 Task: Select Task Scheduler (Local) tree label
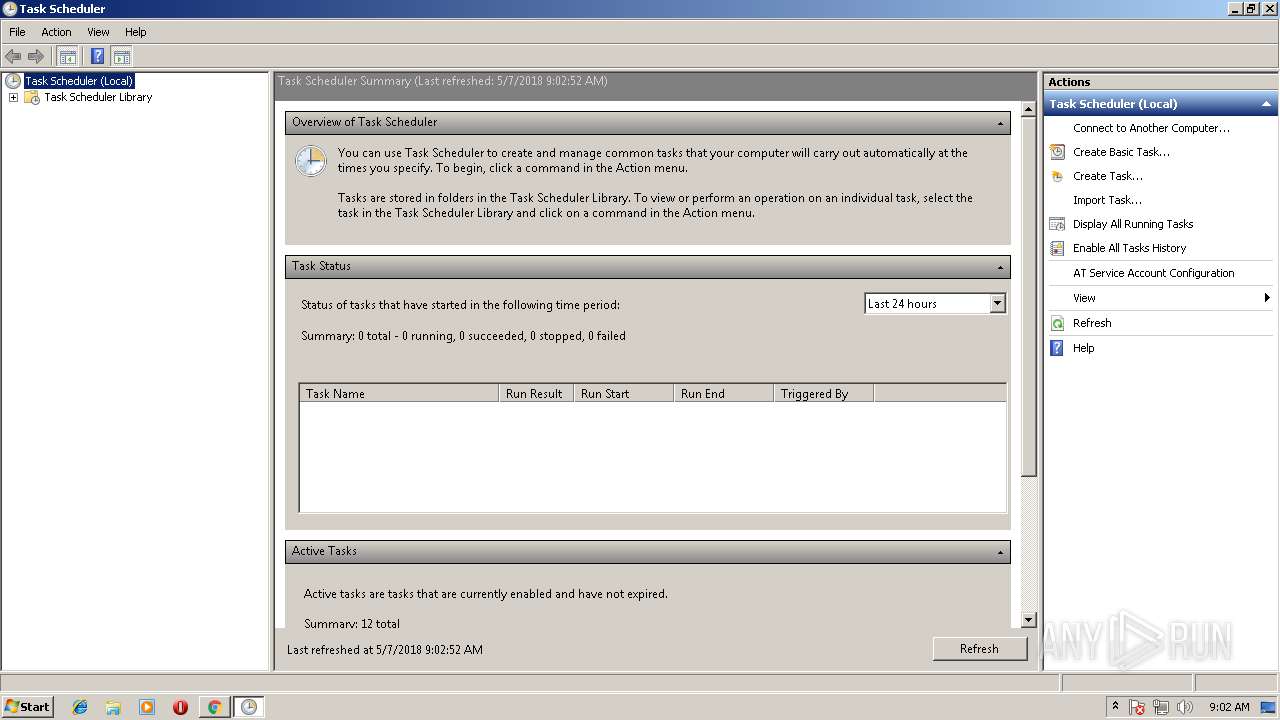(x=79, y=81)
